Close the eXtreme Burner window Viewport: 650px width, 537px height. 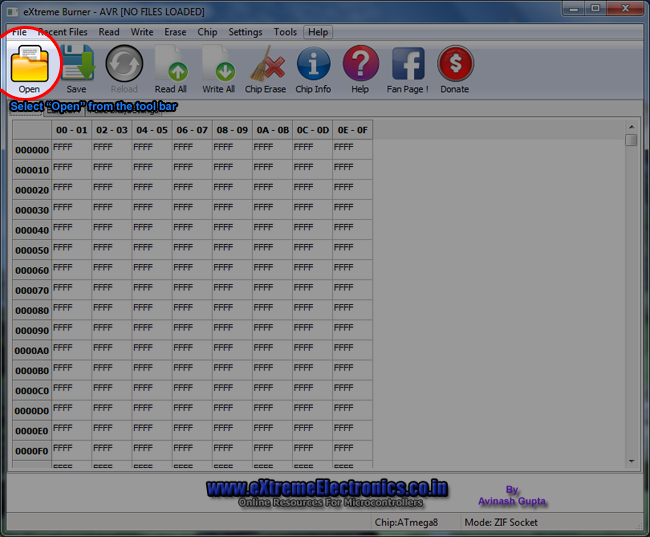point(626,9)
